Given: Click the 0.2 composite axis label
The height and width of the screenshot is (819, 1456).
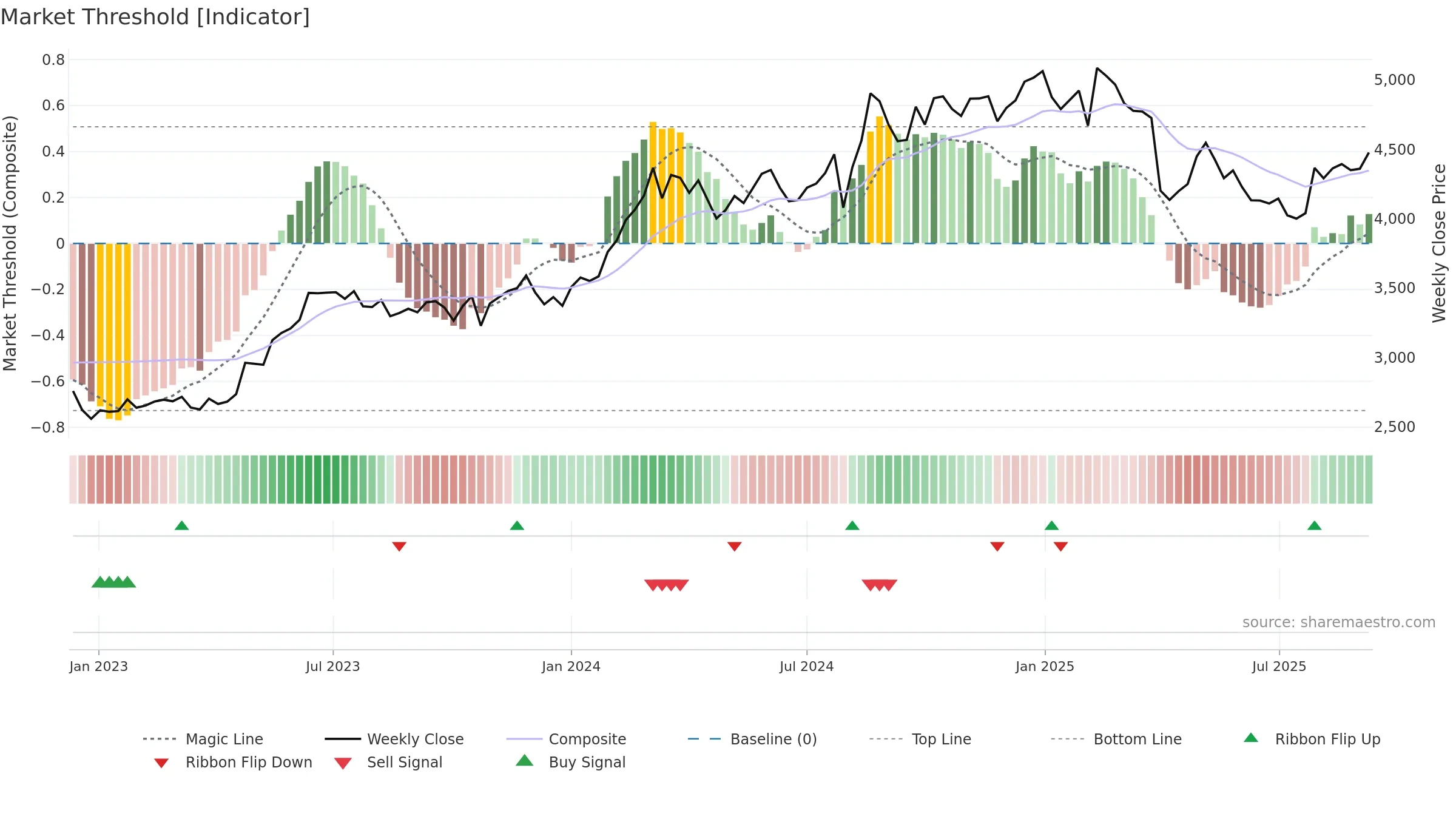Looking at the screenshot, I should 53,198.
